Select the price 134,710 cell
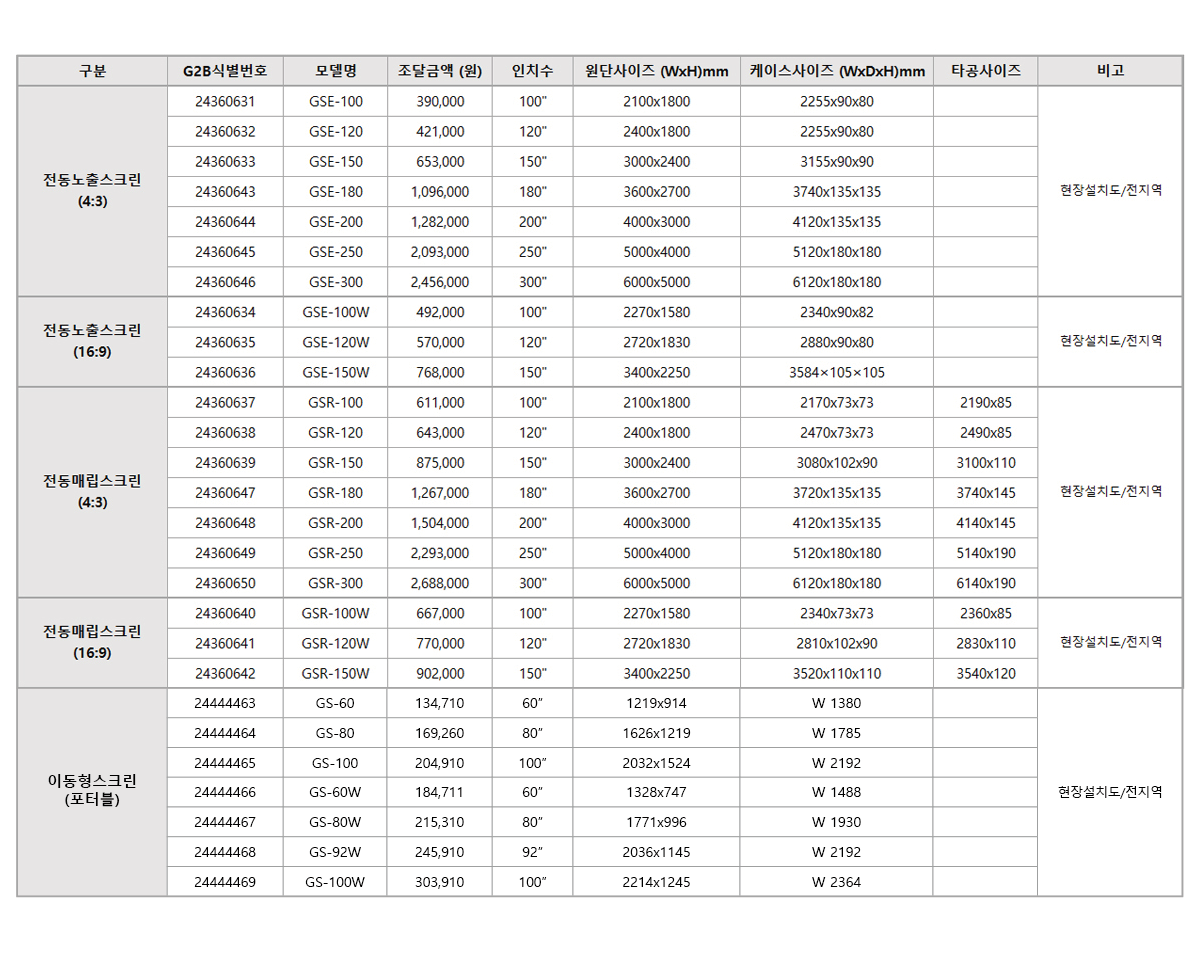 (439, 703)
